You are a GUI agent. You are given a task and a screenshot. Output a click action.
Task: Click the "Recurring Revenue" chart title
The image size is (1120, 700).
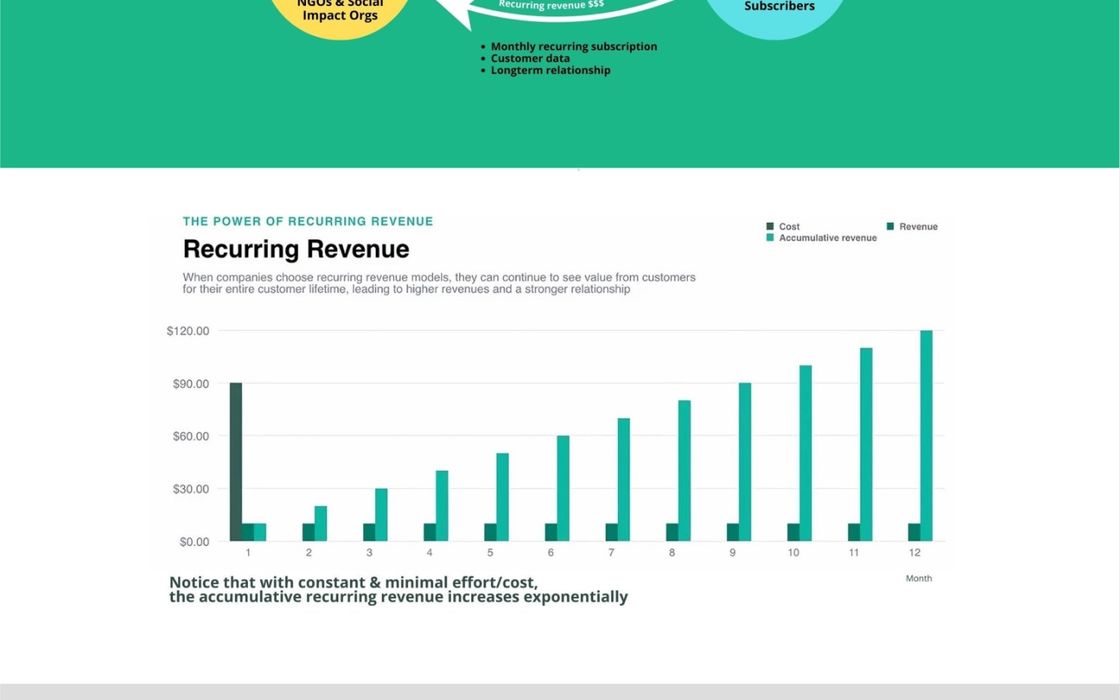pos(296,249)
